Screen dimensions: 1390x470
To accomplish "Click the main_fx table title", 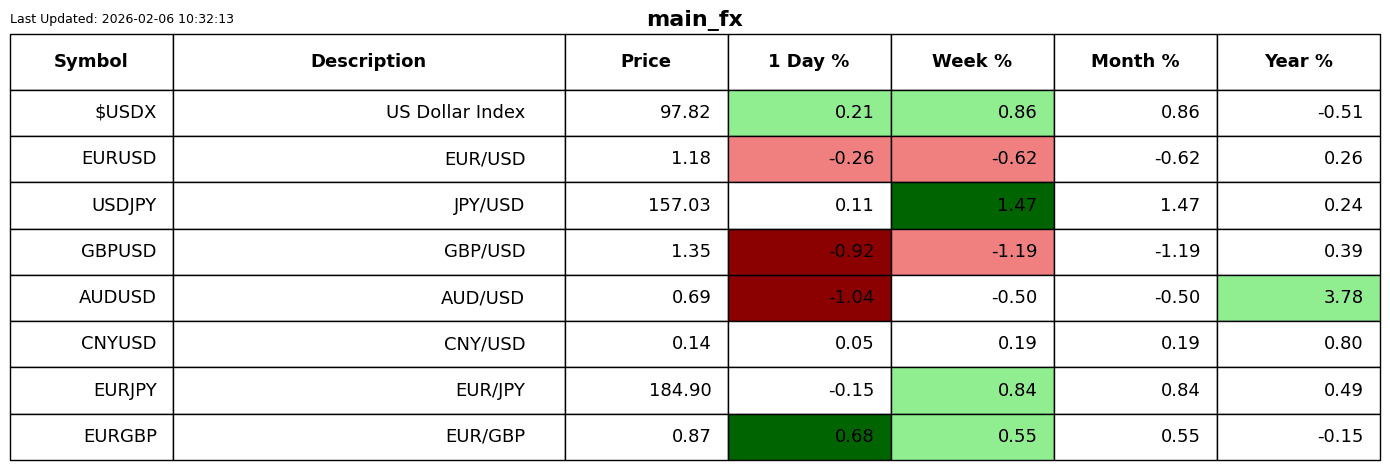I will point(695,20).
